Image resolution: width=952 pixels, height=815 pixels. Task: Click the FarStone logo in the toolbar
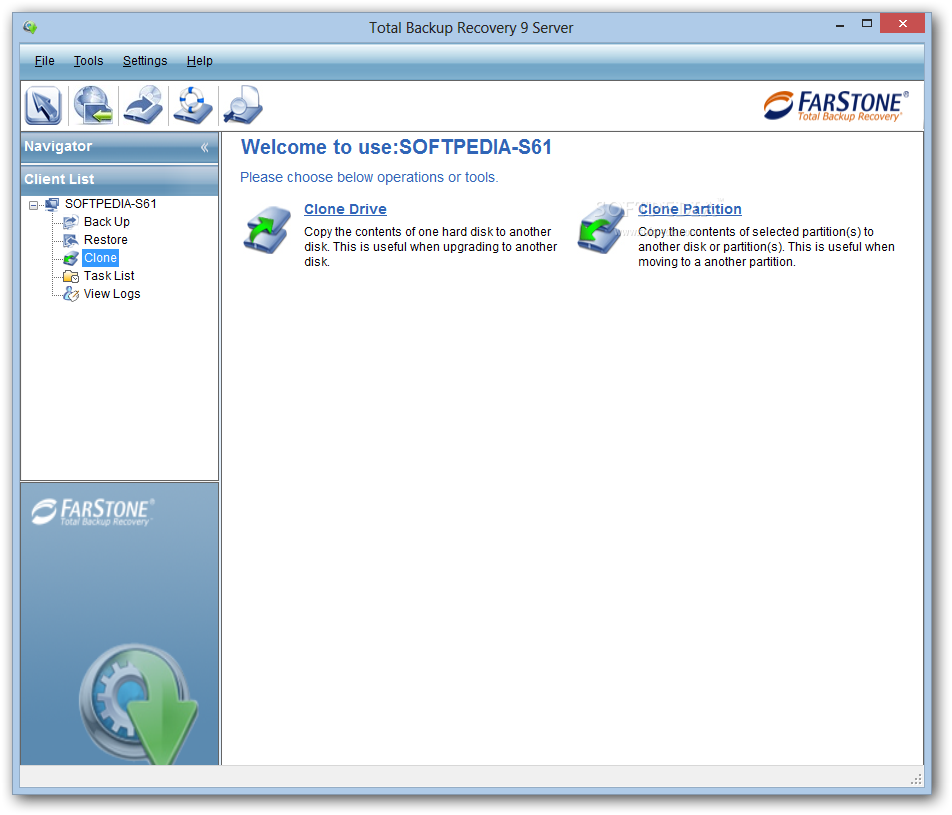pos(836,106)
